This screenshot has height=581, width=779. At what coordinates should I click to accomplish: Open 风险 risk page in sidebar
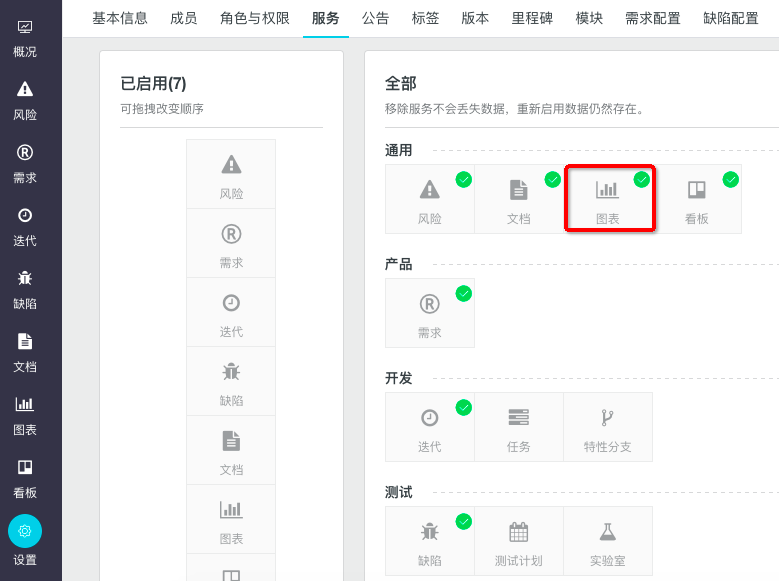[x=25, y=101]
